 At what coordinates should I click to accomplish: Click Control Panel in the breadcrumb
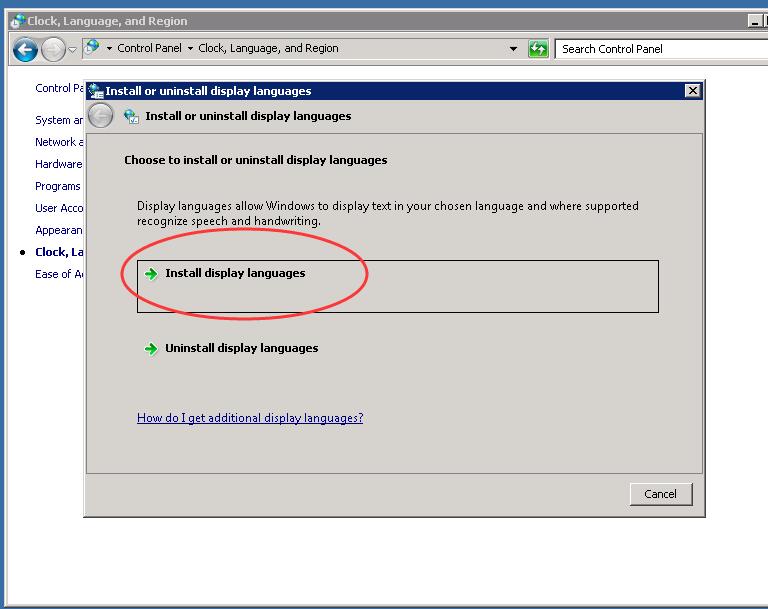pos(149,48)
